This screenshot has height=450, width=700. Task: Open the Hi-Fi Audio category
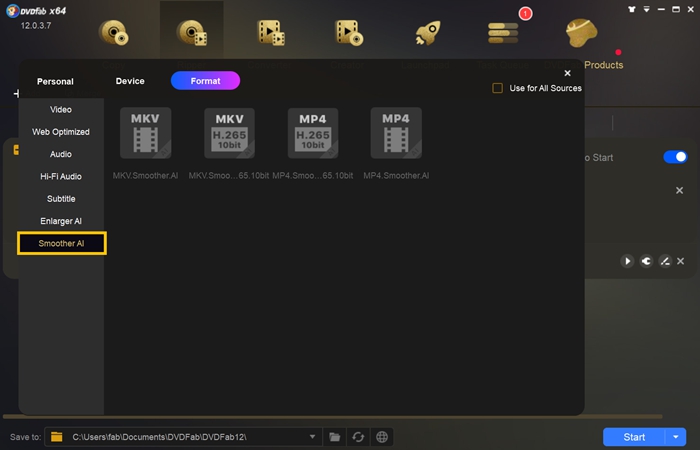61,177
